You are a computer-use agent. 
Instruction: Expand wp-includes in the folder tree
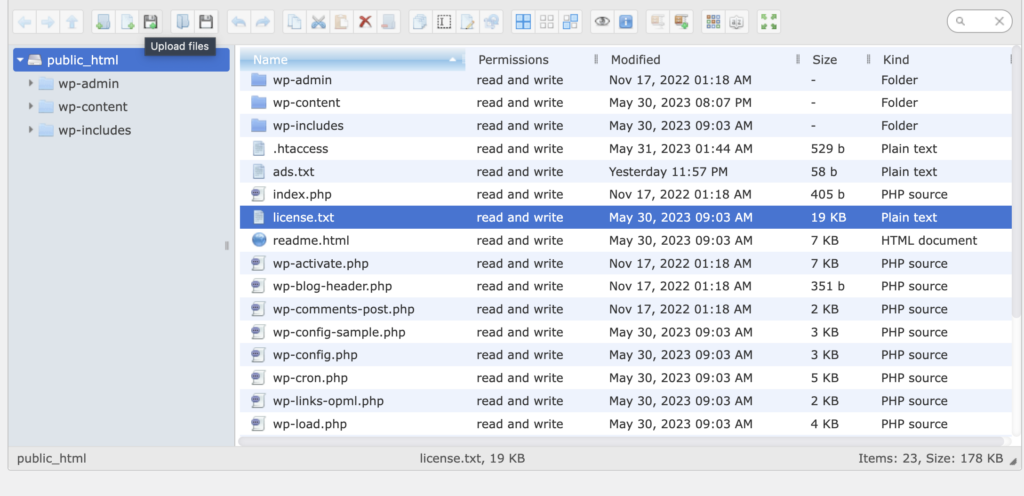(31, 130)
